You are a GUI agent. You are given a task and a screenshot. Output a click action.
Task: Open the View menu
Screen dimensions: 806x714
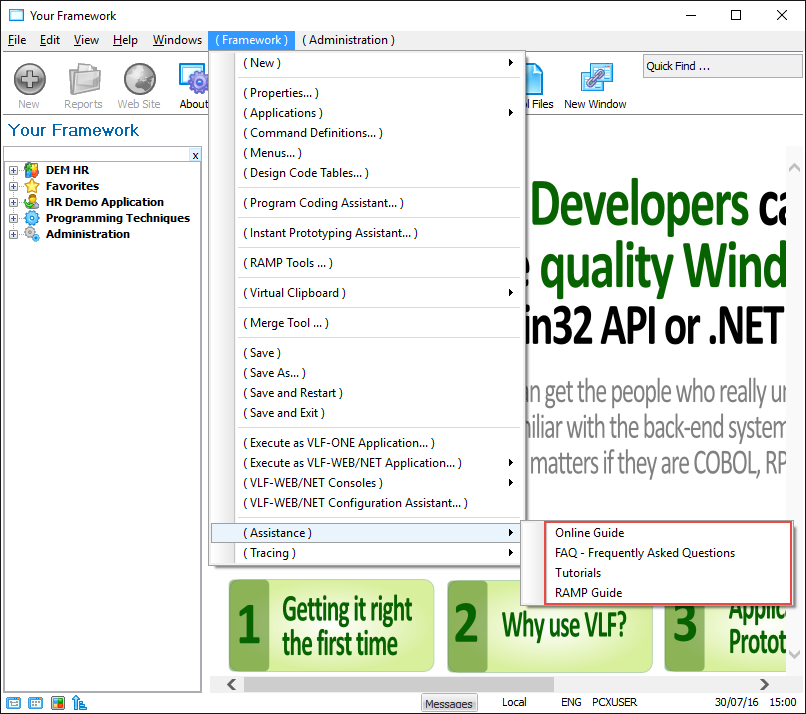pos(86,40)
